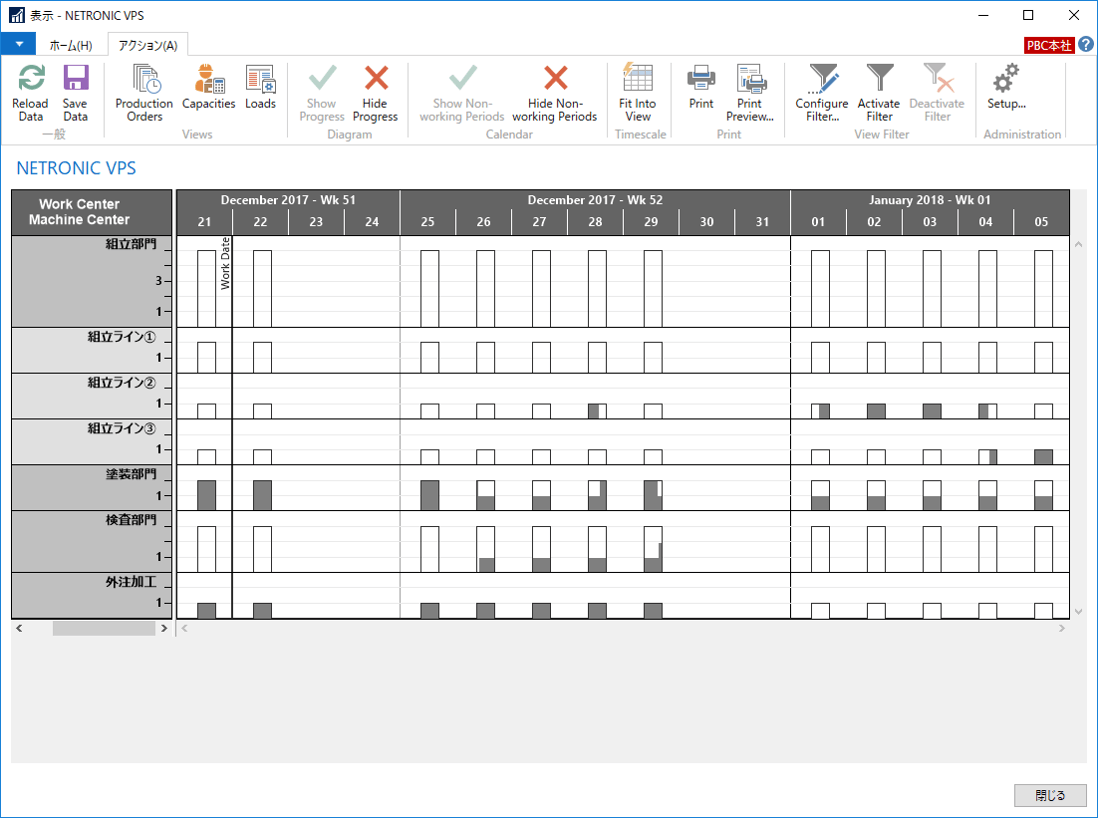Viewport: 1098px width, 818px height.
Task: Activate the view filter
Action: click(x=879, y=80)
